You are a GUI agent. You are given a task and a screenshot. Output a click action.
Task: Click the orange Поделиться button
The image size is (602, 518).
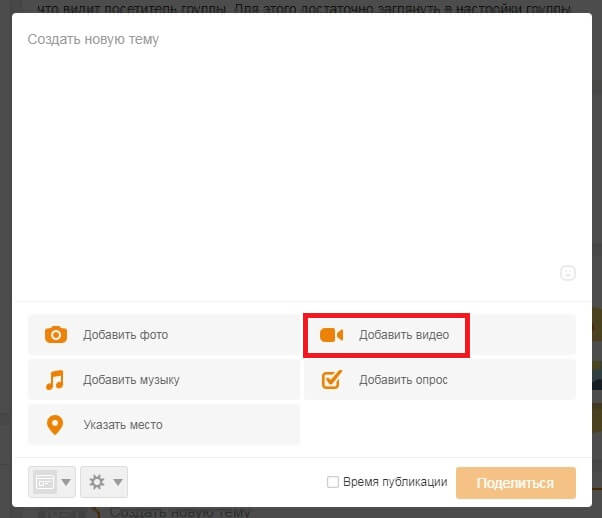pos(516,483)
